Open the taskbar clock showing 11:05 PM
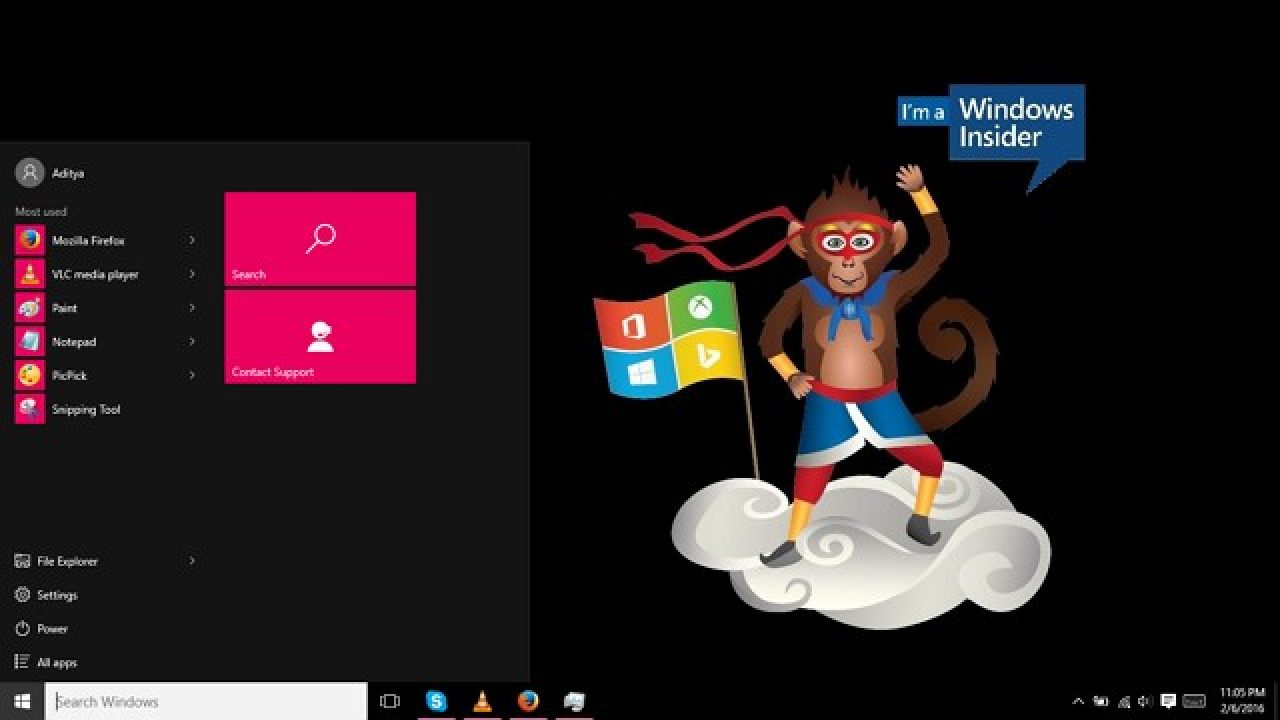Viewport: 1280px width, 720px height. pos(1240,700)
